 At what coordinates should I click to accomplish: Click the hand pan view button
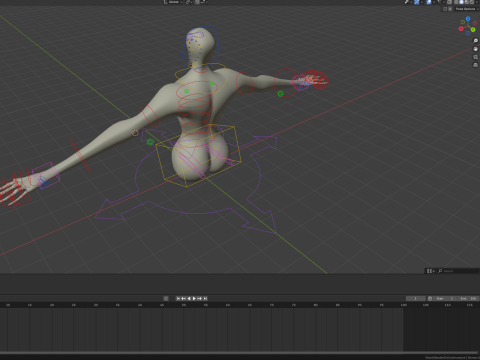coord(475,49)
